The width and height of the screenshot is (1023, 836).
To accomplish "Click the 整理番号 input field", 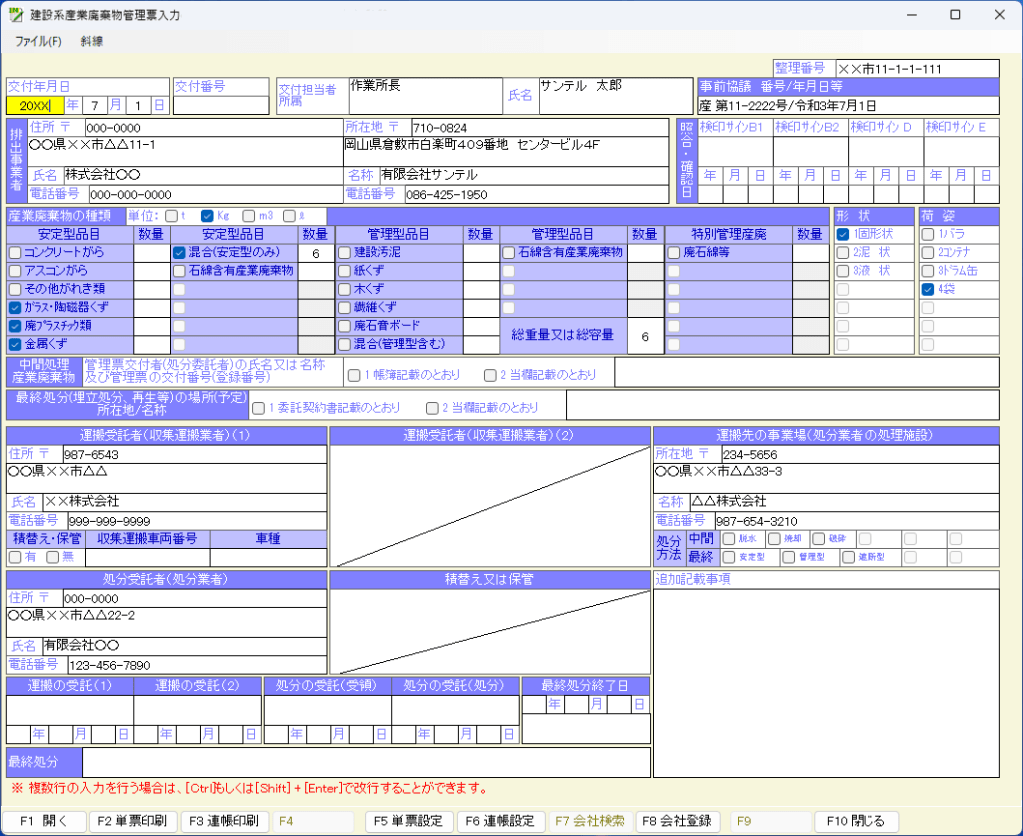I will tap(916, 68).
